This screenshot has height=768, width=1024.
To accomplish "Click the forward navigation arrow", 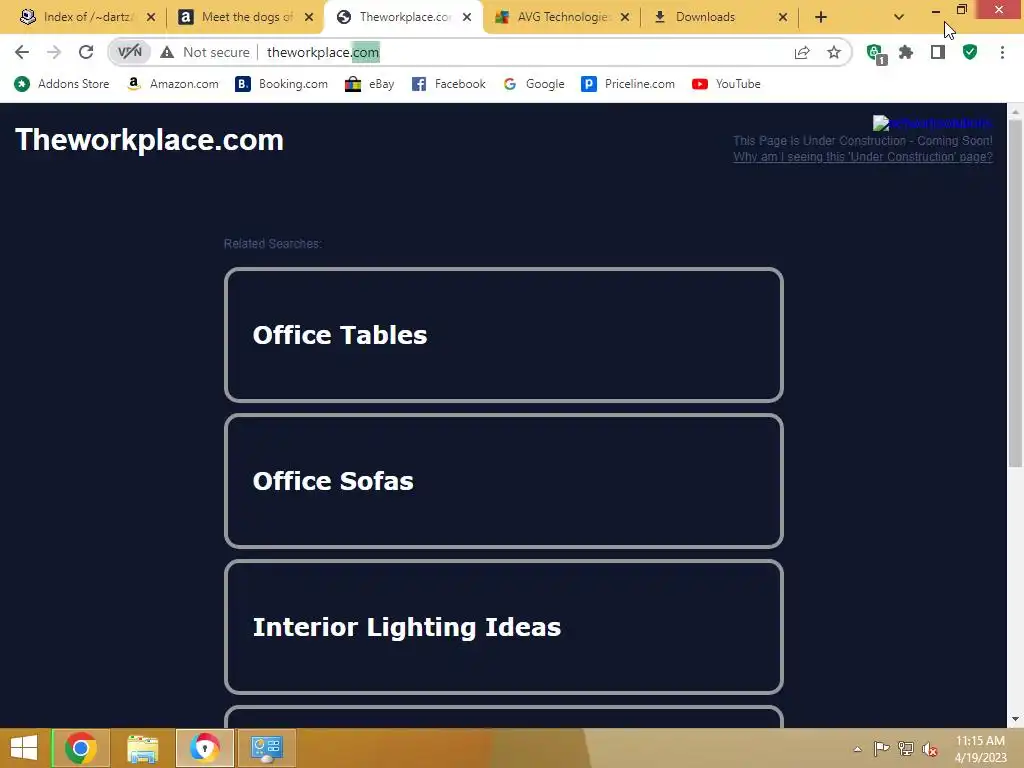I will (54, 52).
